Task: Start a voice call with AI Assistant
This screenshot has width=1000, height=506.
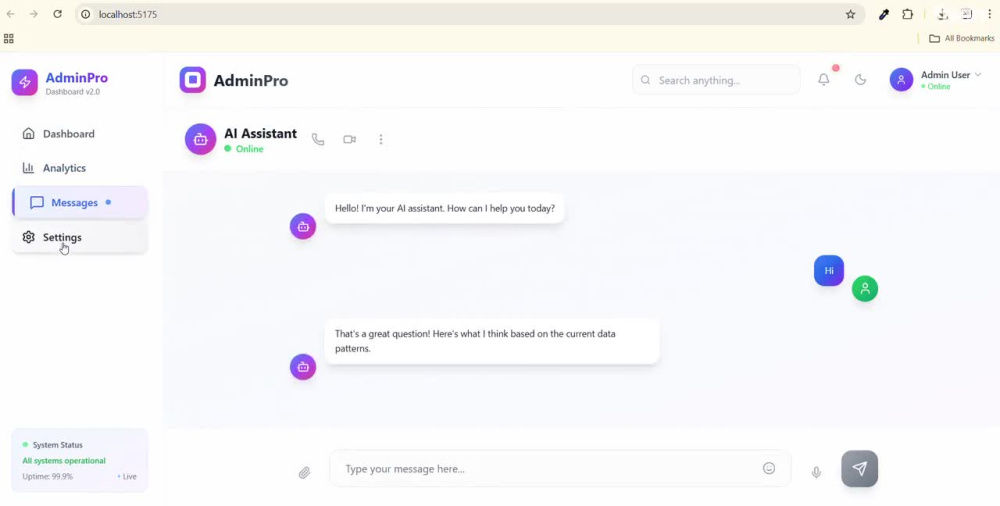Action: point(318,139)
